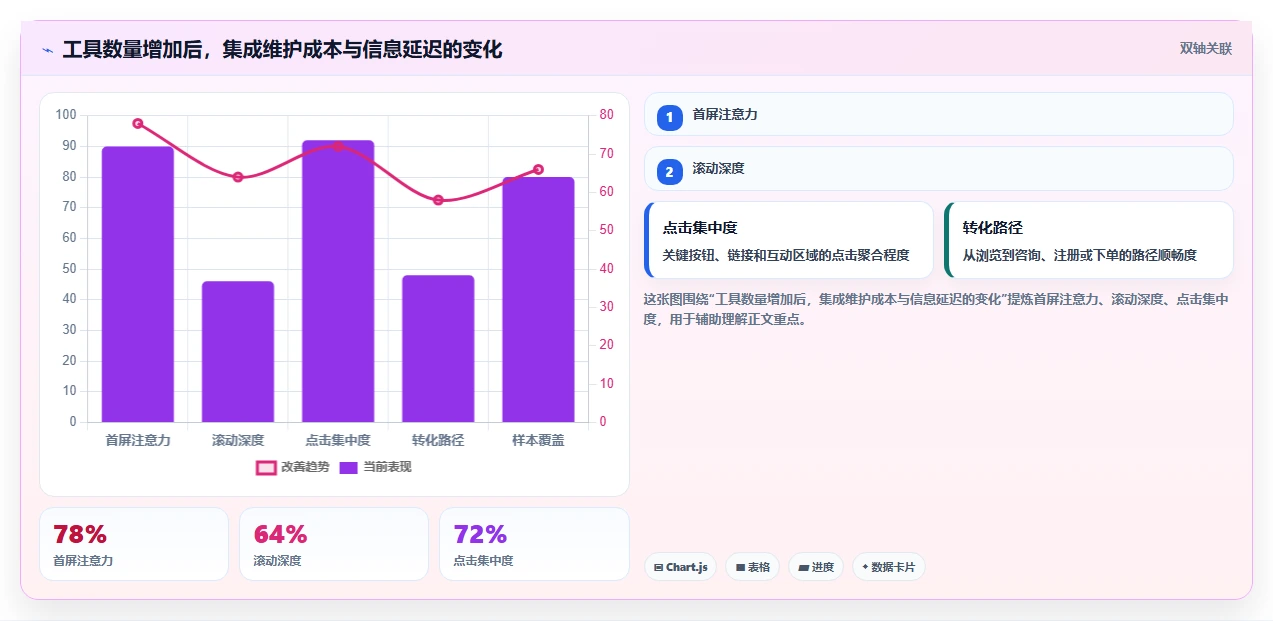1273x621 pixels.
Task: Click the 进度 tag
Action: coord(816,567)
